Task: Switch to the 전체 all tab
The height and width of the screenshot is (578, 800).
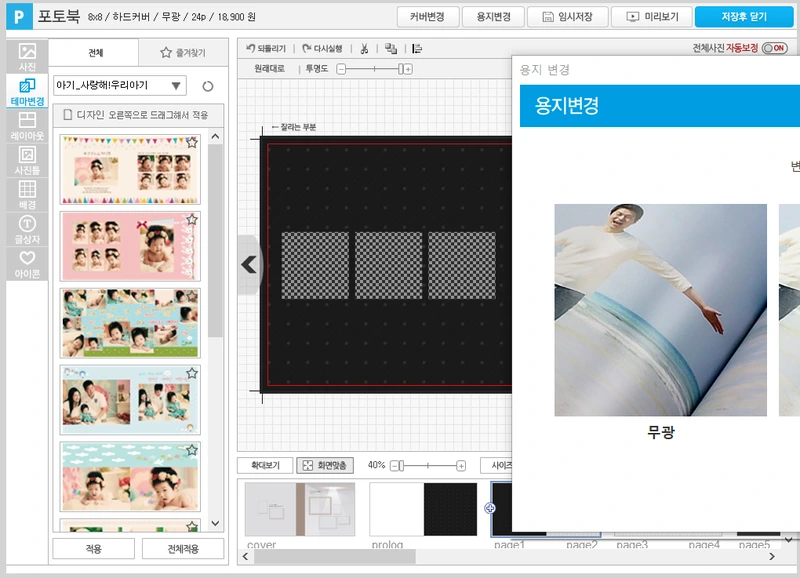Action: coord(95,53)
